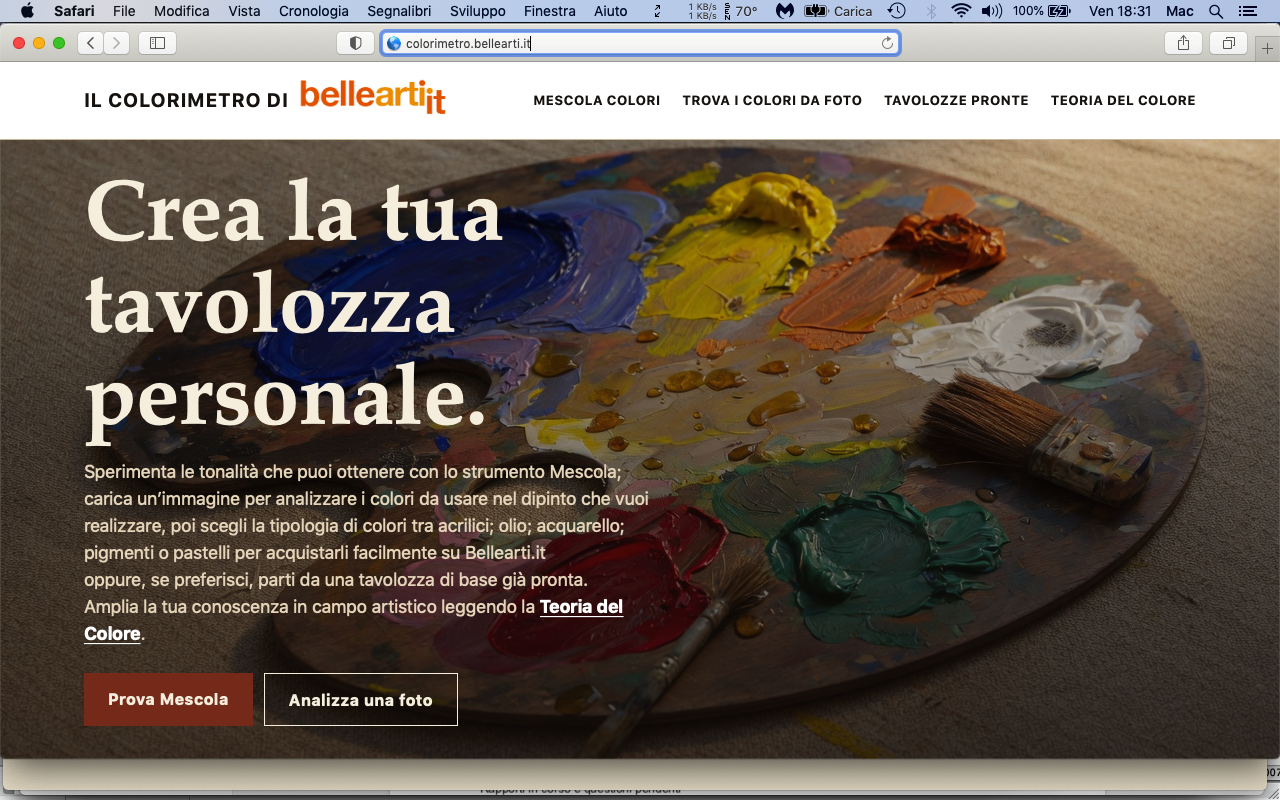Click the Analizza una foto button
Screen dimensions: 1280x800
(x=361, y=699)
